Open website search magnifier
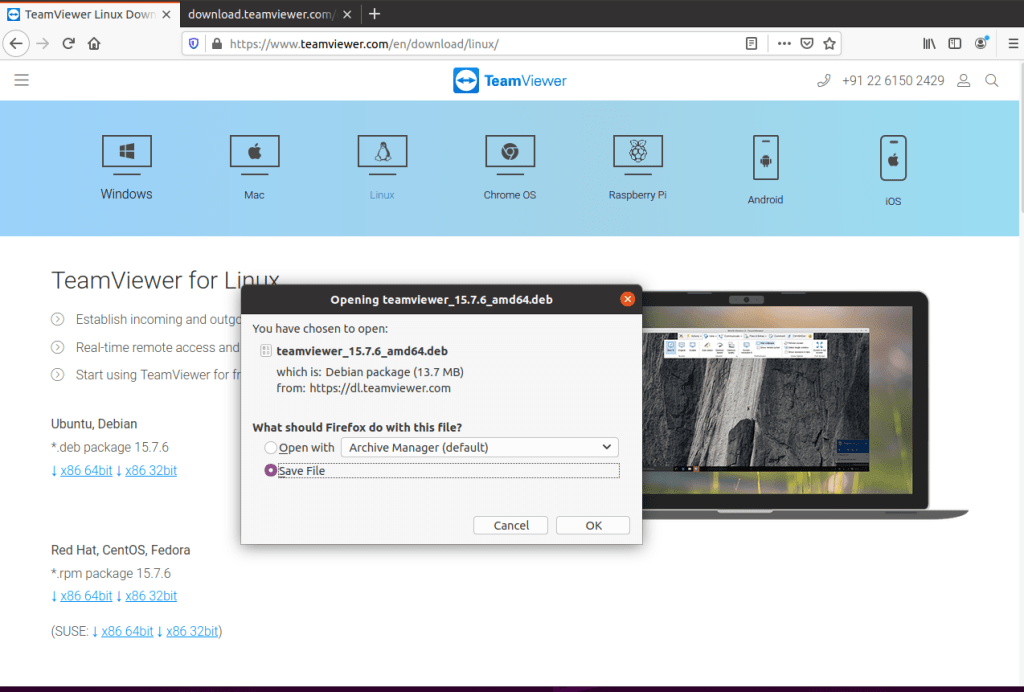1024x692 pixels. [x=991, y=80]
